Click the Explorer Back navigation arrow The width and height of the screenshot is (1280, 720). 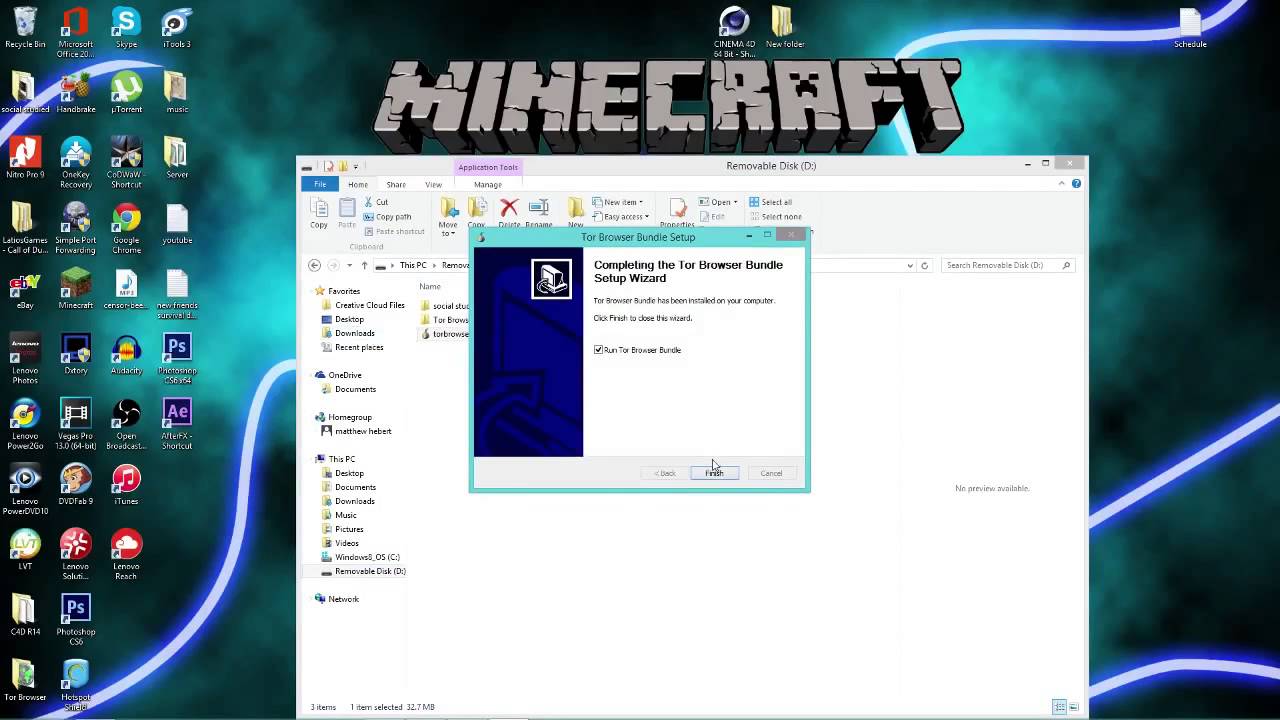point(314,265)
